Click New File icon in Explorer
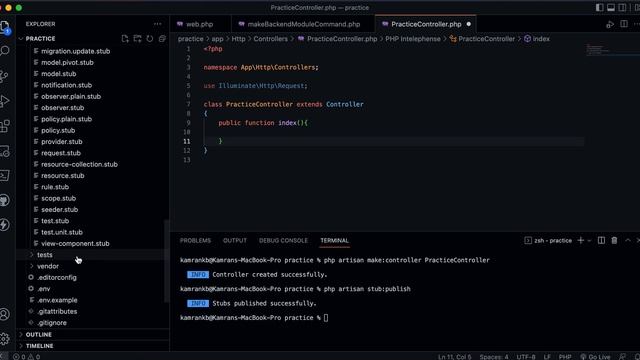Image resolution: width=640 pixels, height=360 pixels. (125, 38)
